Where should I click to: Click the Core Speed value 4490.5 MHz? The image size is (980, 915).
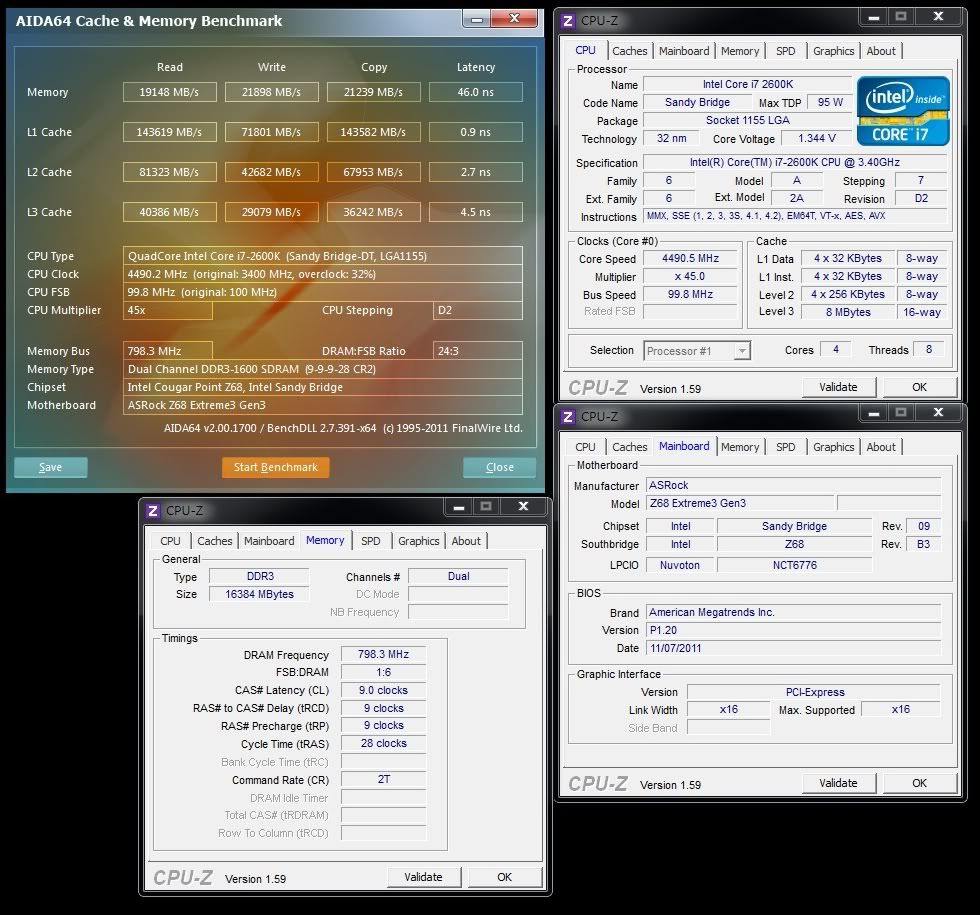pos(690,259)
